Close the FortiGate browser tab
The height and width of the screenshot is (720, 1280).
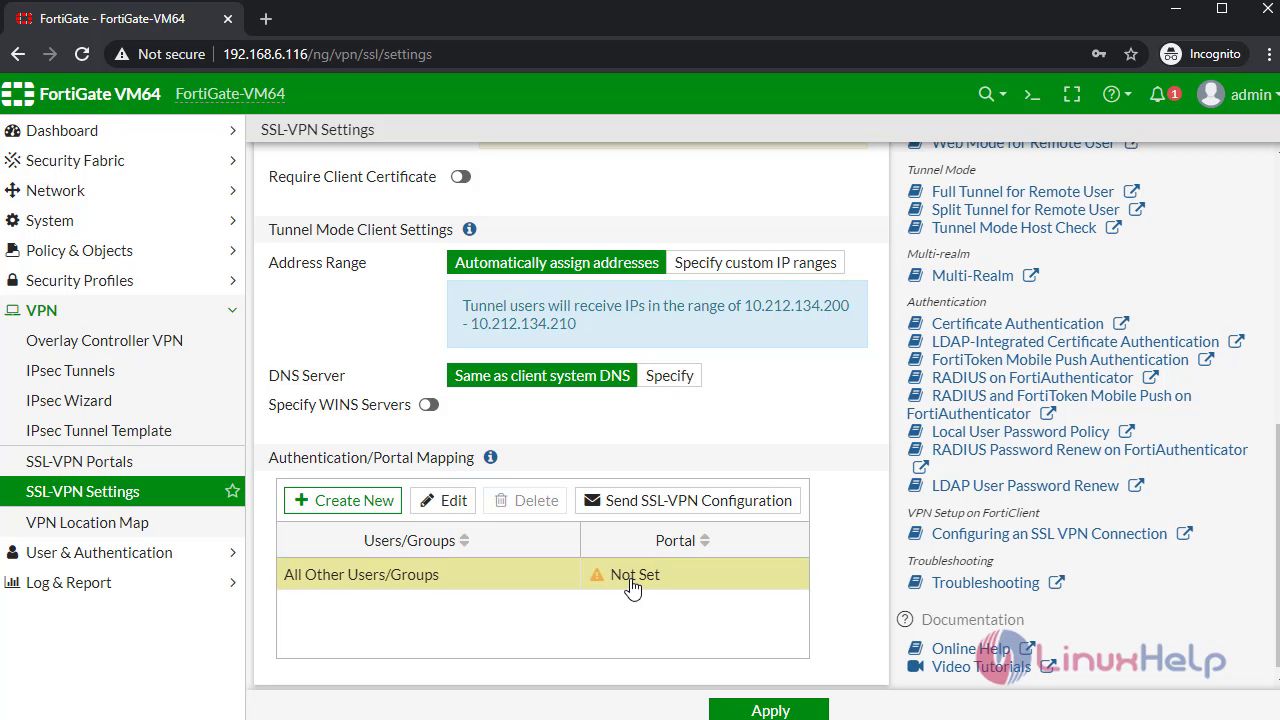tap(228, 19)
